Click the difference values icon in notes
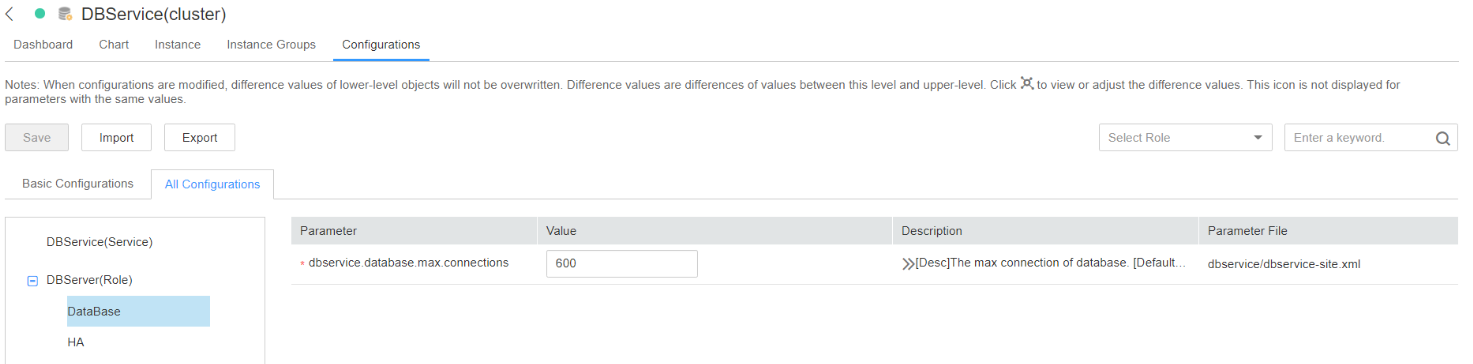The image size is (1473, 364). tap(1026, 85)
